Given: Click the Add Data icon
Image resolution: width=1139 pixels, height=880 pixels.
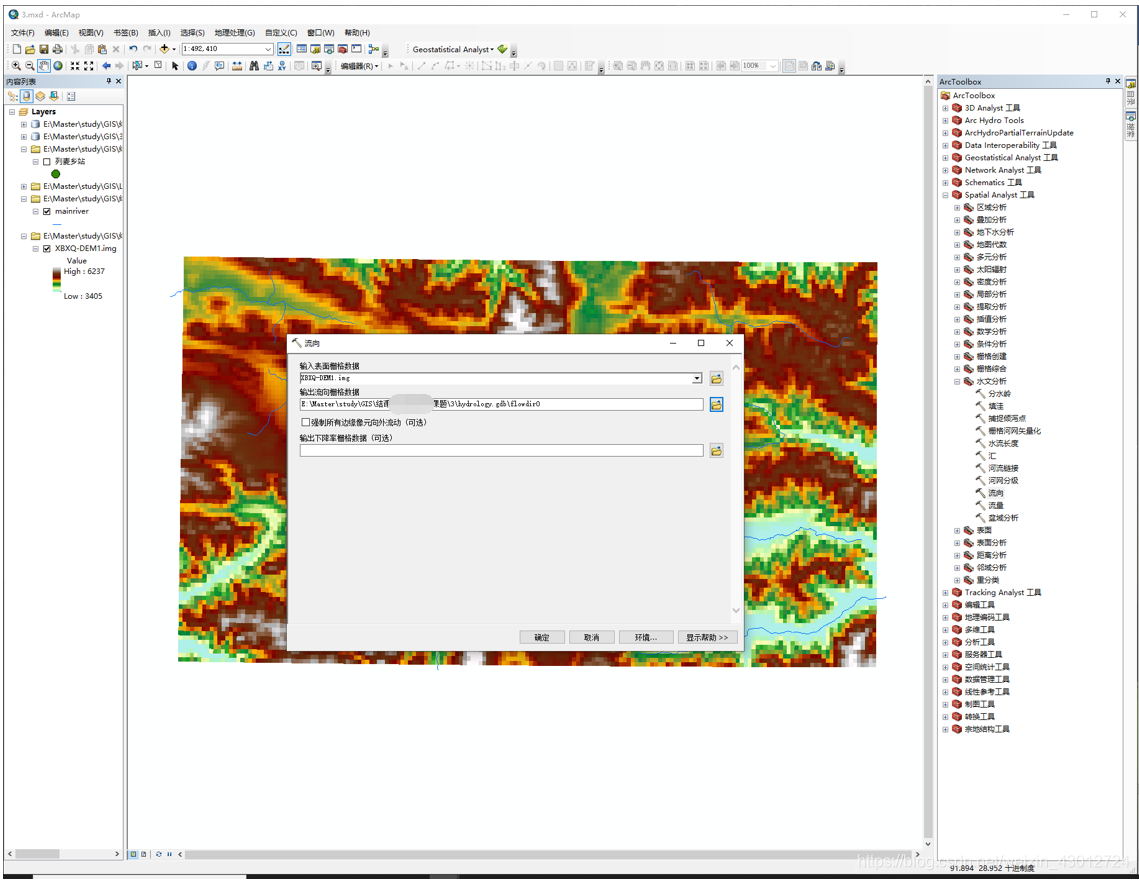Looking at the screenshot, I should pyautogui.click(x=164, y=49).
